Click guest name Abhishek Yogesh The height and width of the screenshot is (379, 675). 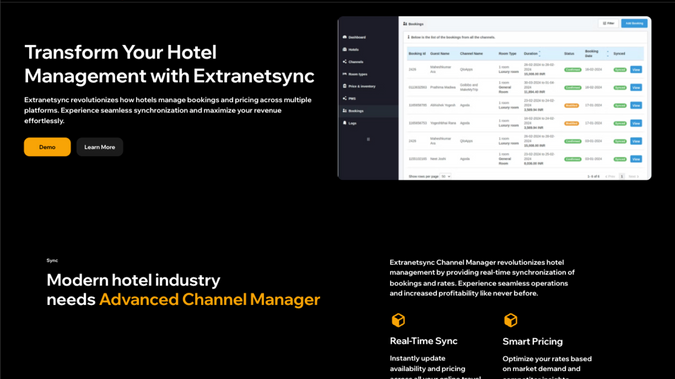point(443,105)
